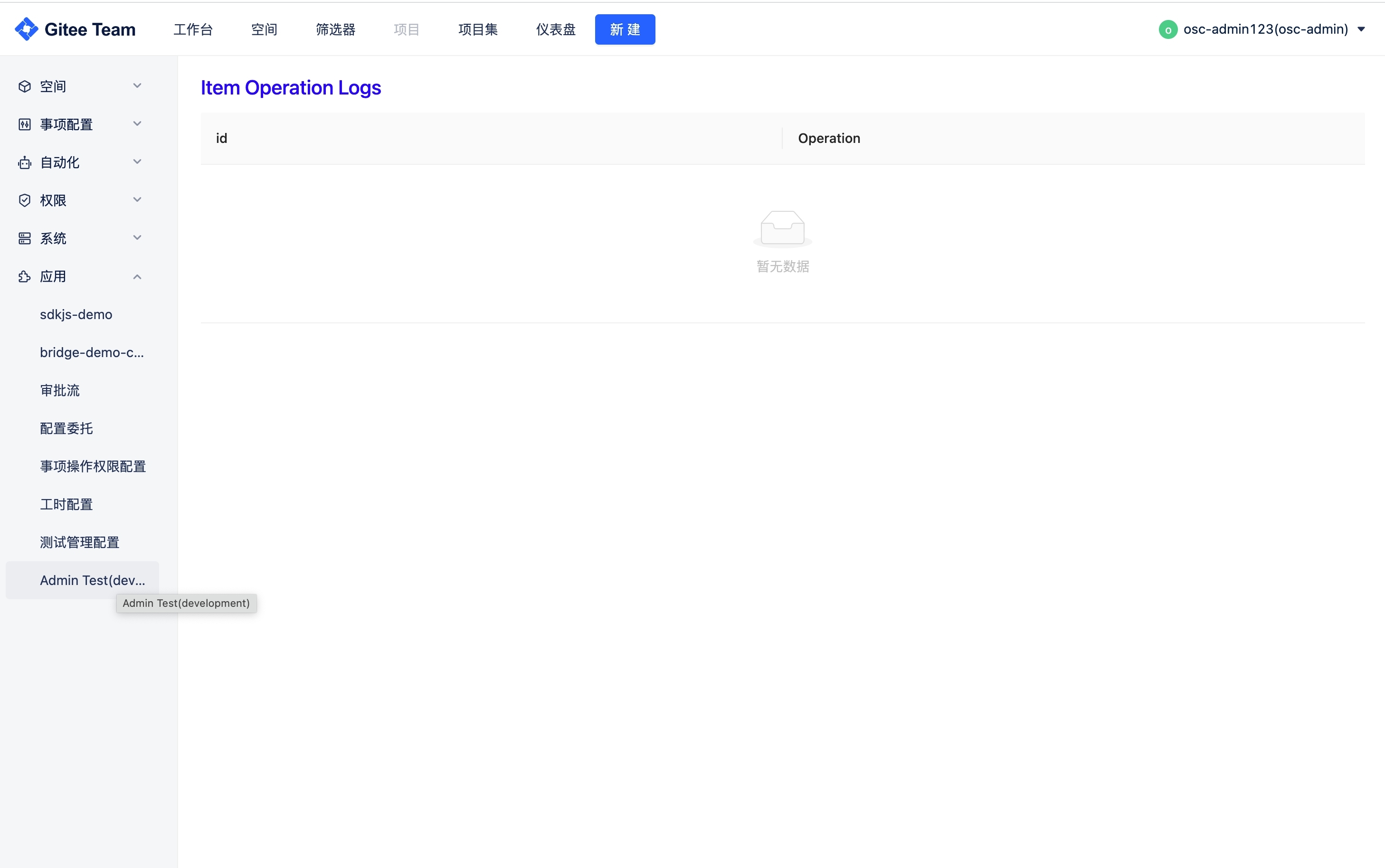This screenshot has height=868, width=1385.
Task: Click the shield icon beside 权限
Action: point(24,200)
